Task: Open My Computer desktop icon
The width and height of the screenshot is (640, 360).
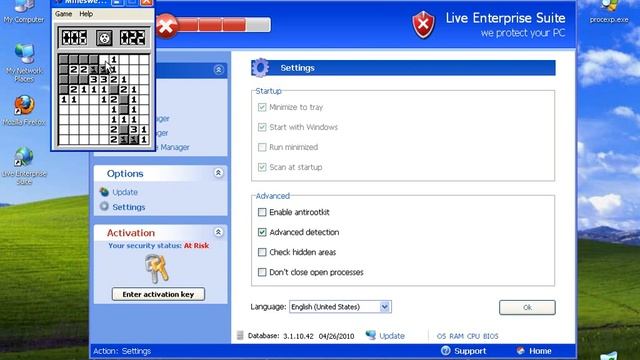Action: (24, 11)
